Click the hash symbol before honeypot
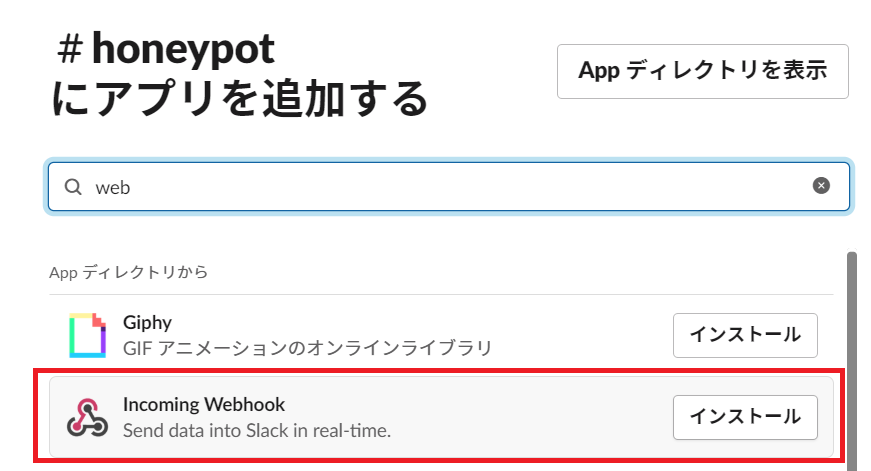The image size is (871, 471). 70,47
